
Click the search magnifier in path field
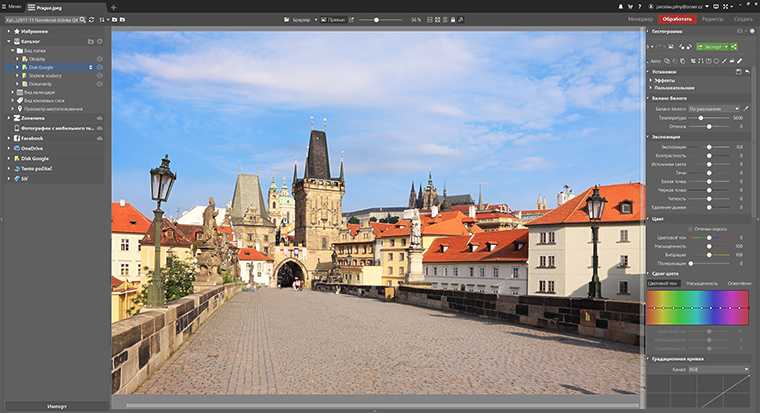(x=82, y=19)
